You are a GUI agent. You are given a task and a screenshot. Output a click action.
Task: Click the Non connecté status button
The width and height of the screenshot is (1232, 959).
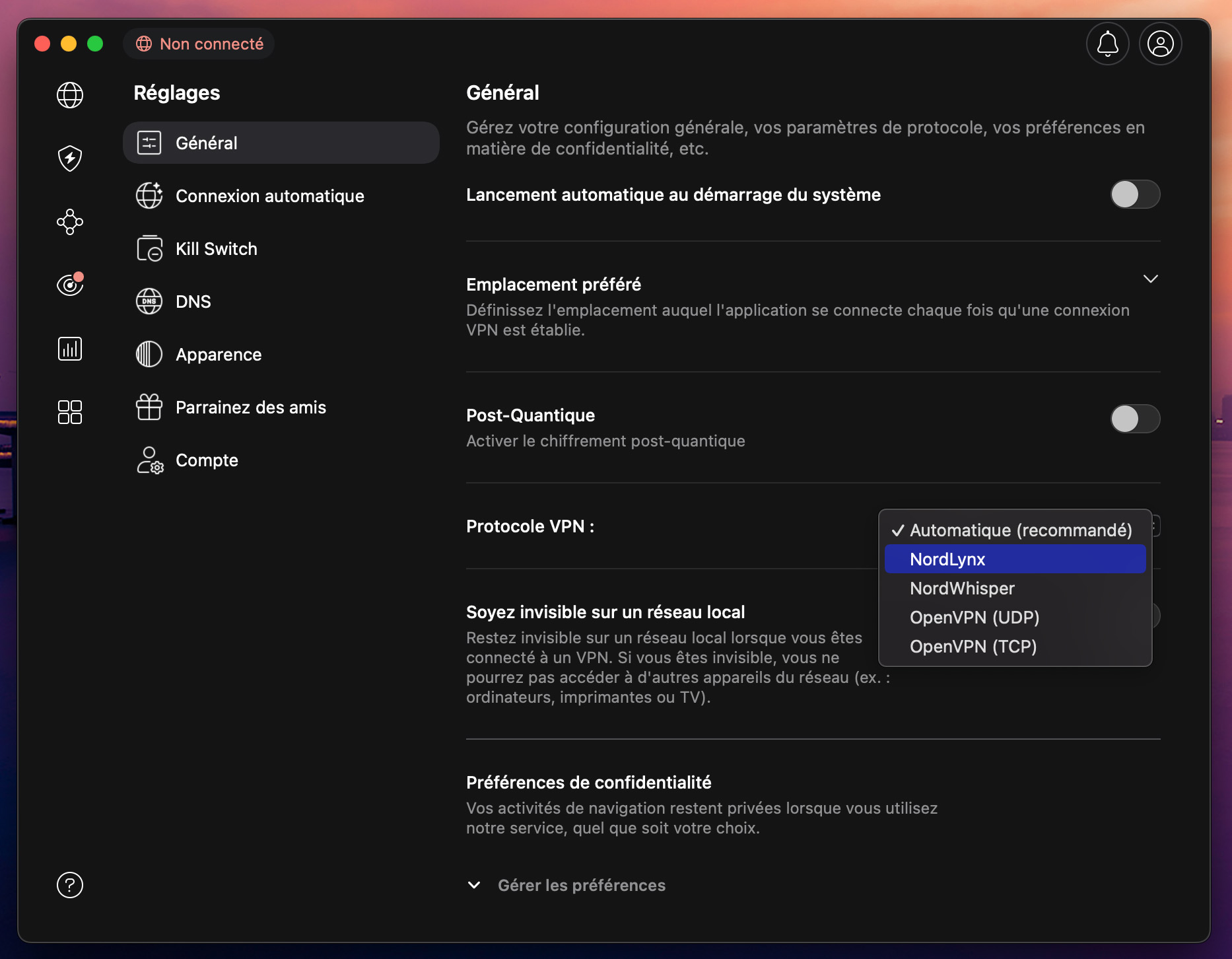pyautogui.click(x=199, y=44)
